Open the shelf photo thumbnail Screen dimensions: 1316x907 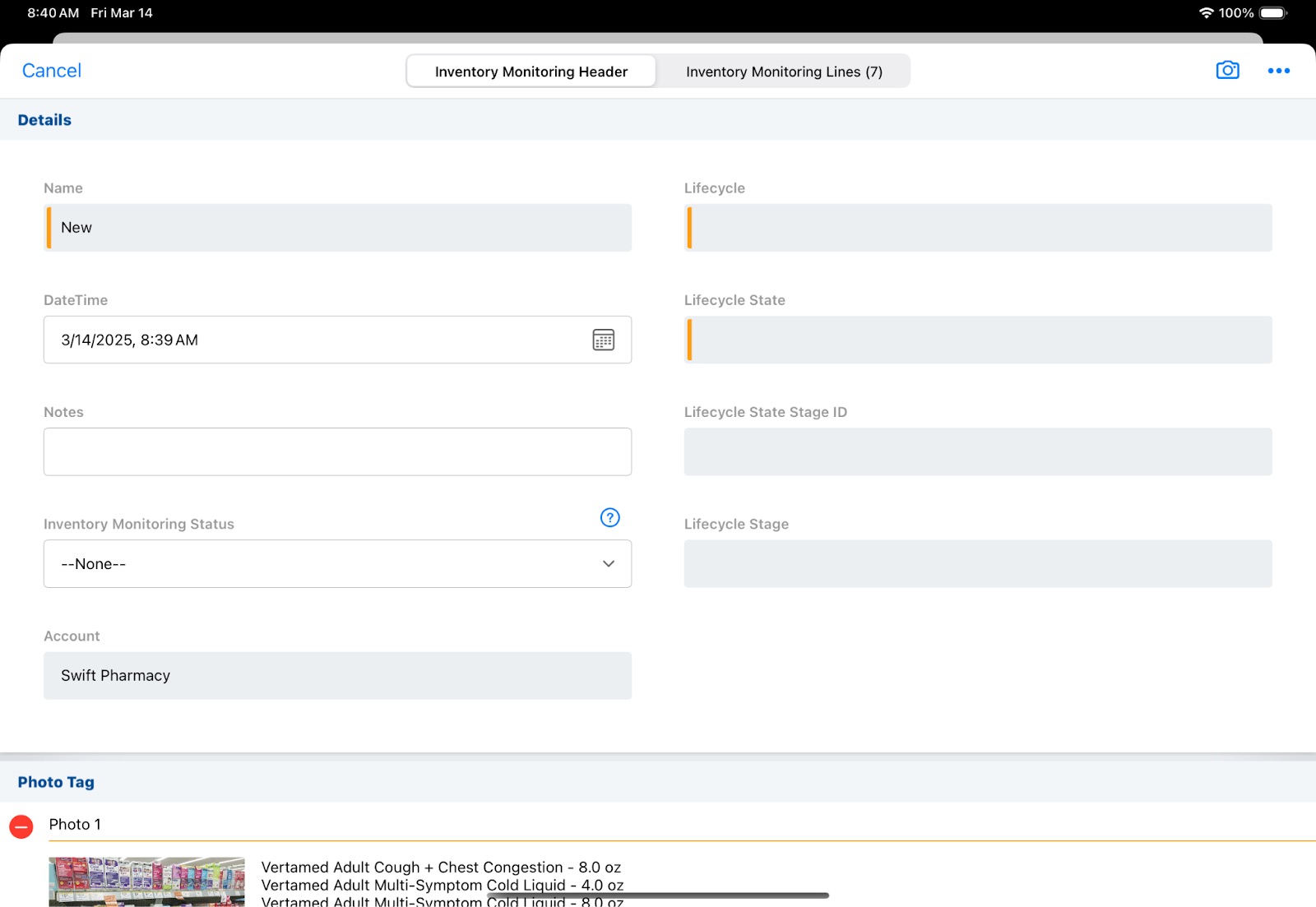[x=146, y=882]
